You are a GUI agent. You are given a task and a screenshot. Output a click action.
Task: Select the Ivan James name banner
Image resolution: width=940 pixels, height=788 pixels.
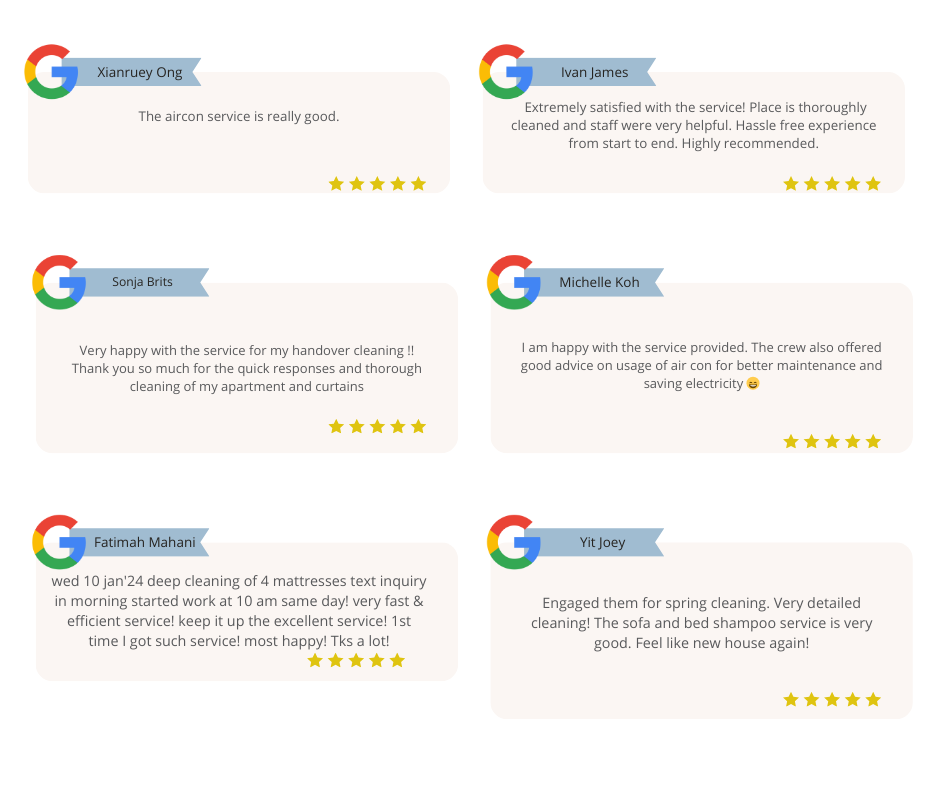pyautogui.click(x=595, y=72)
